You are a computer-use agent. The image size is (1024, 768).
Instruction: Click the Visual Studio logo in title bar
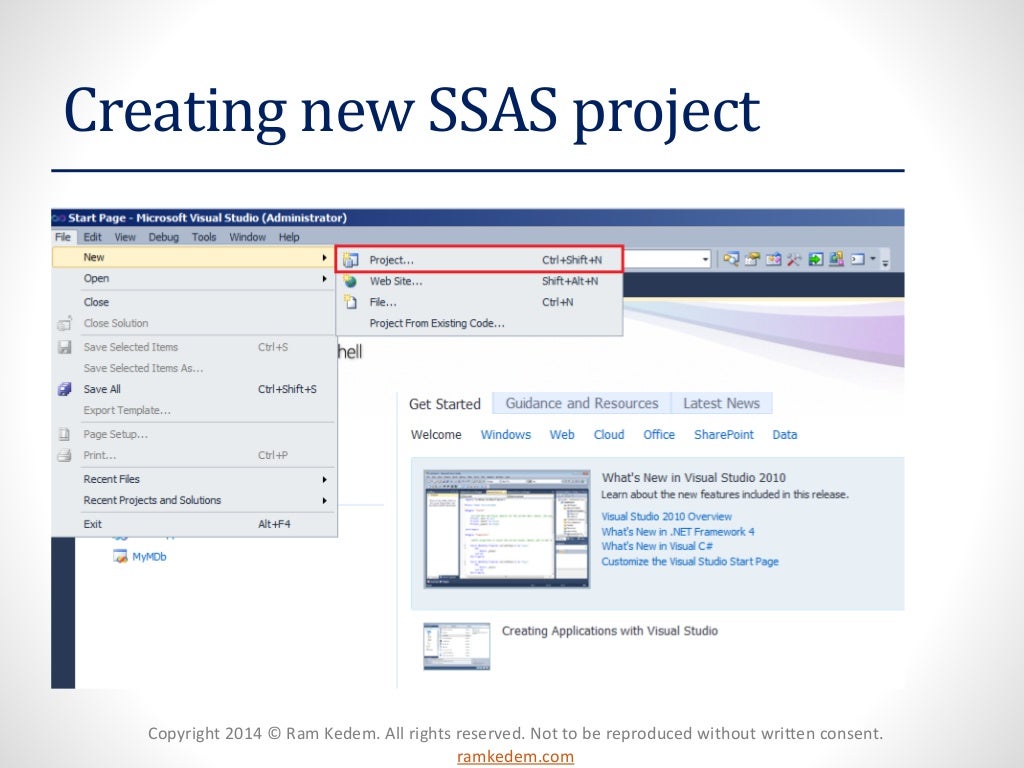click(x=59, y=218)
